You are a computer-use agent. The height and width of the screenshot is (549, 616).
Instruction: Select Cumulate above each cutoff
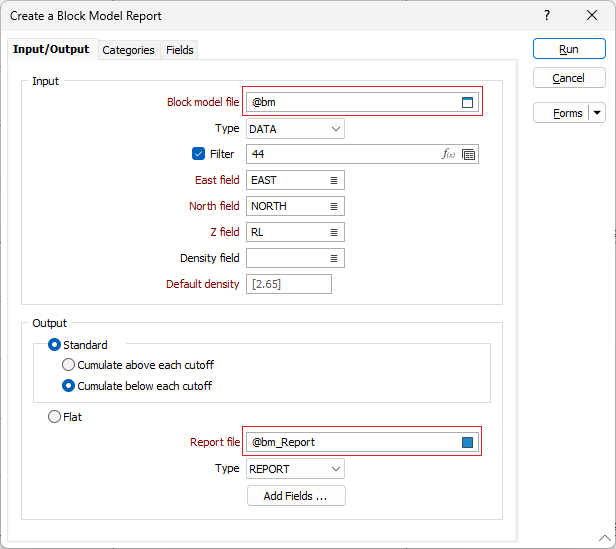click(x=69, y=365)
